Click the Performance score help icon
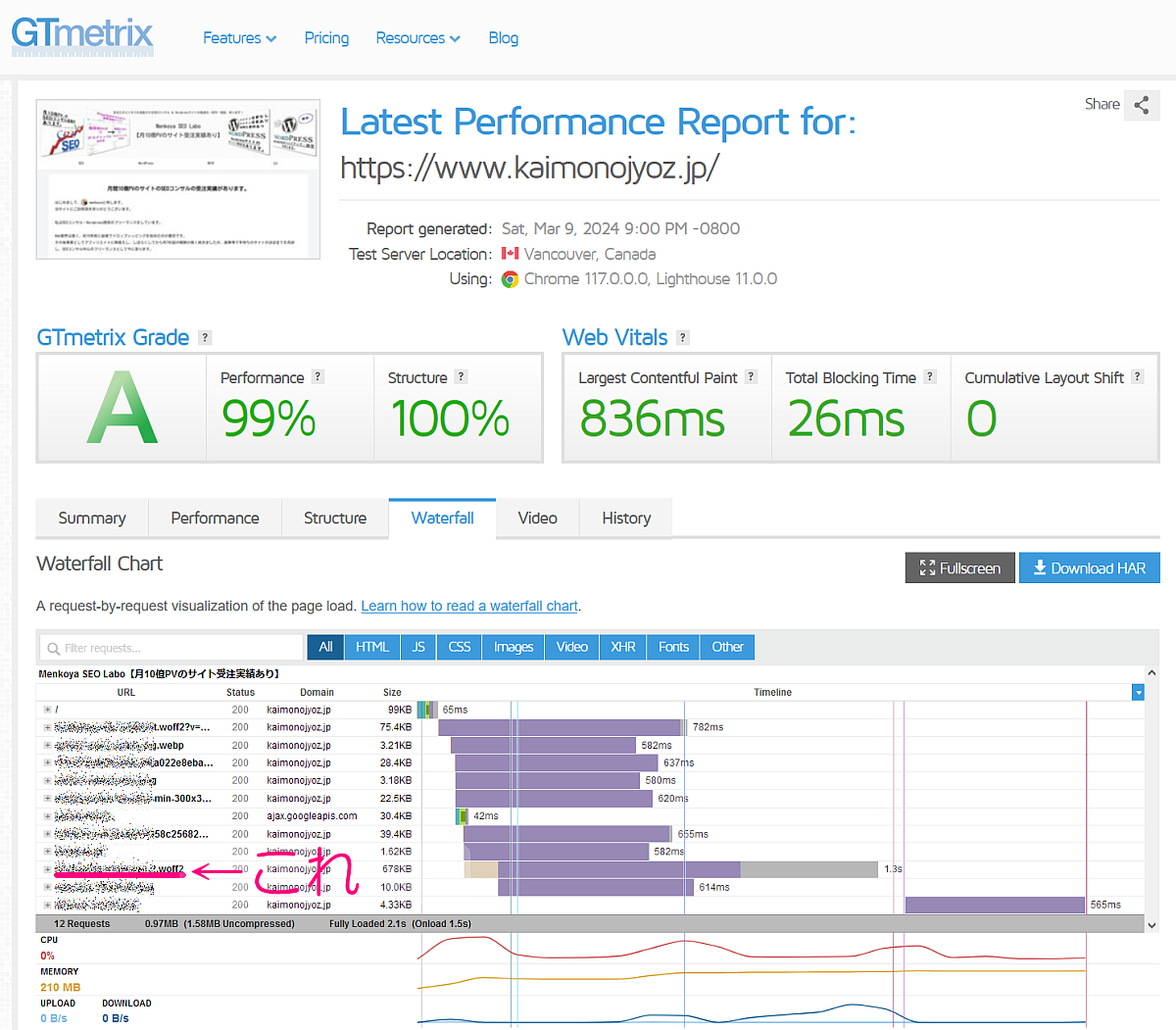 318,376
